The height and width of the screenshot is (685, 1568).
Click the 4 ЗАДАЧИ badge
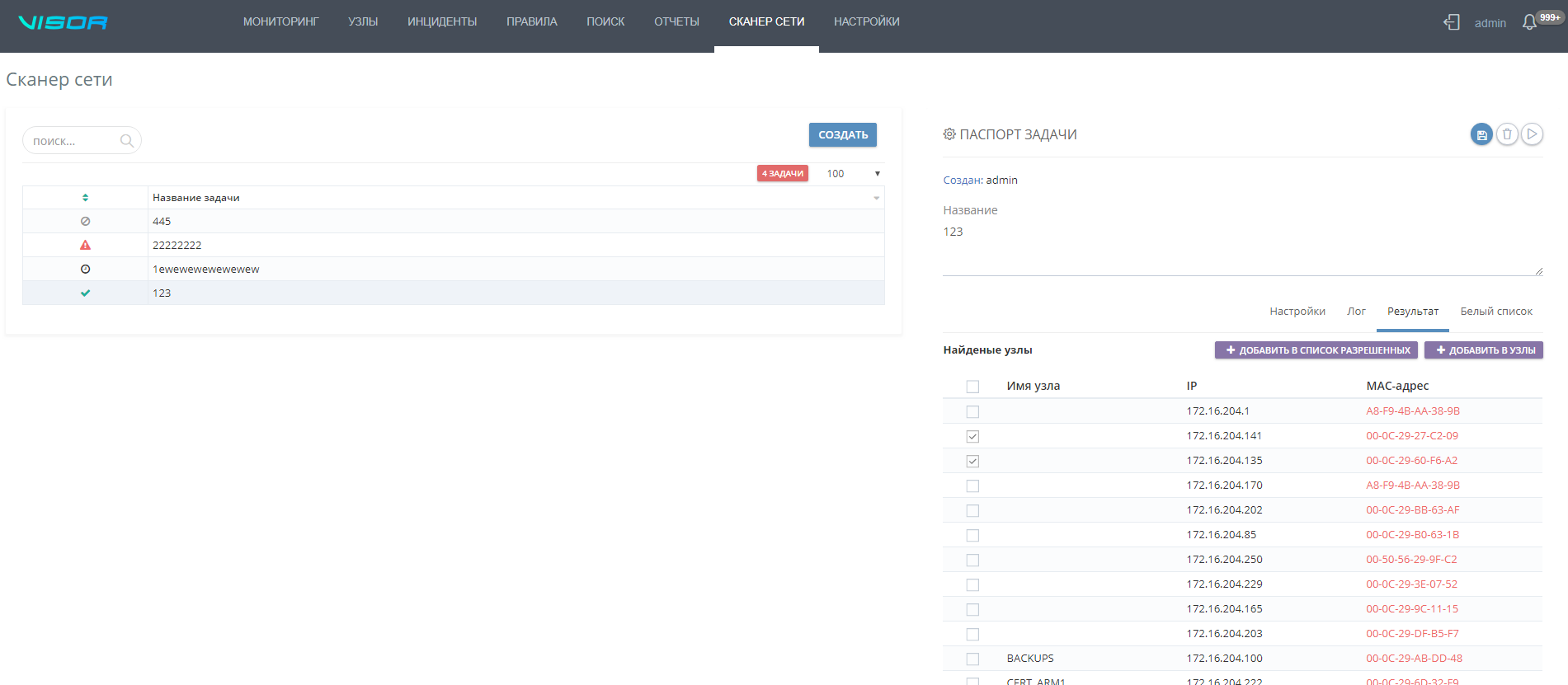pos(782,174)
